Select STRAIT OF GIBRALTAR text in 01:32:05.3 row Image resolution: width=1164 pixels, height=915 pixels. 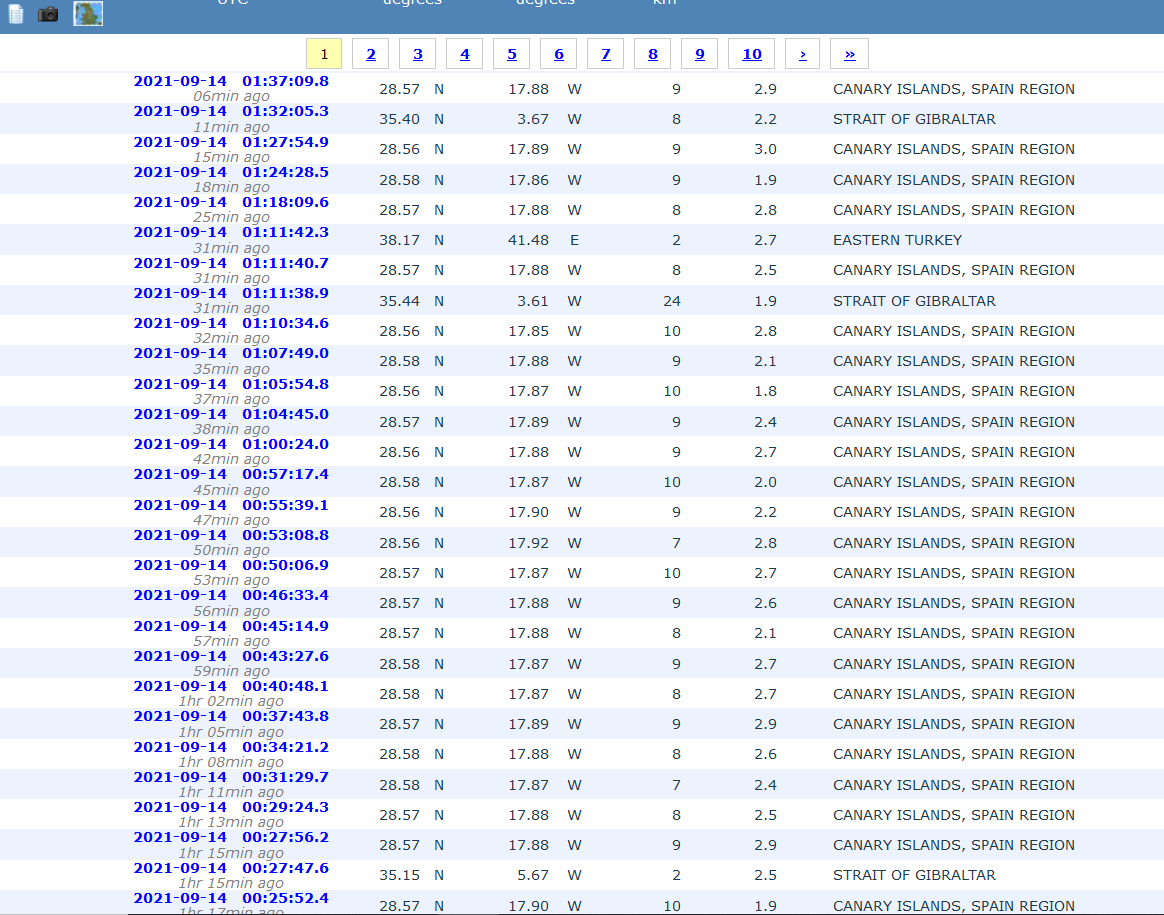914,119
